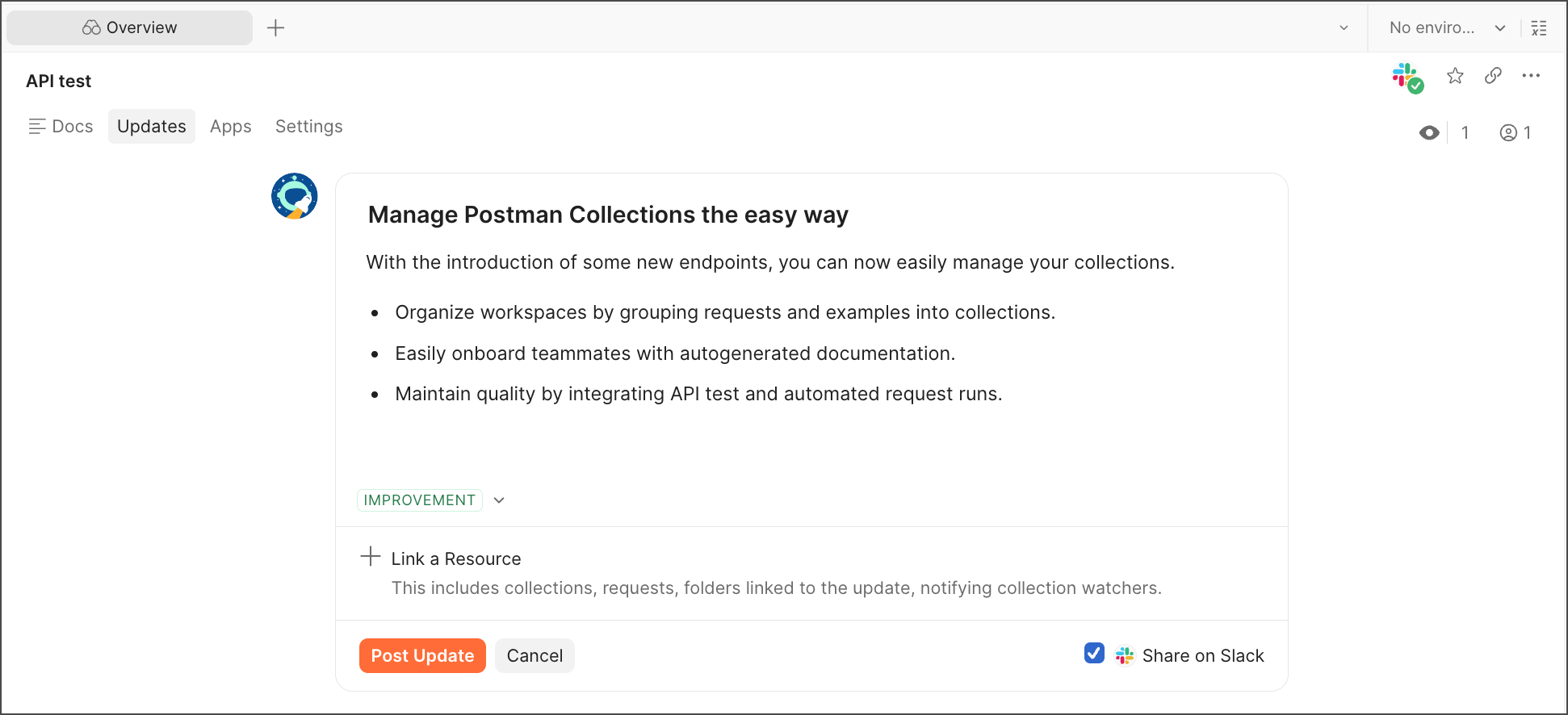Open the three-dot more actions menu
This screenshot has height=715, width=1568.
click(x=1531, y=76)
